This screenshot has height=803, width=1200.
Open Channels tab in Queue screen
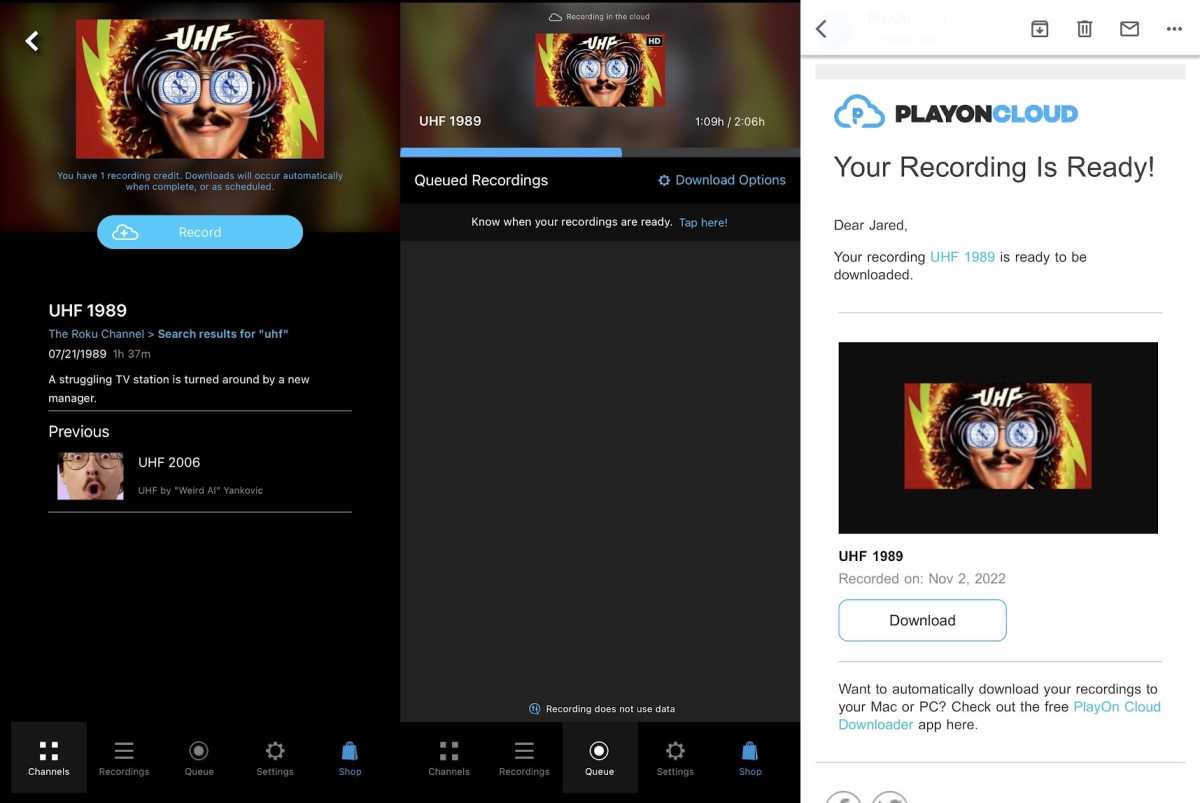(x=449, y=759)
